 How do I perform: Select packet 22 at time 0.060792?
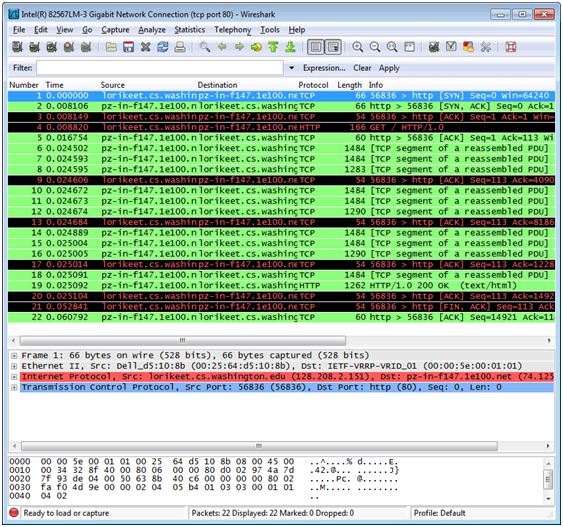(281, 317)
